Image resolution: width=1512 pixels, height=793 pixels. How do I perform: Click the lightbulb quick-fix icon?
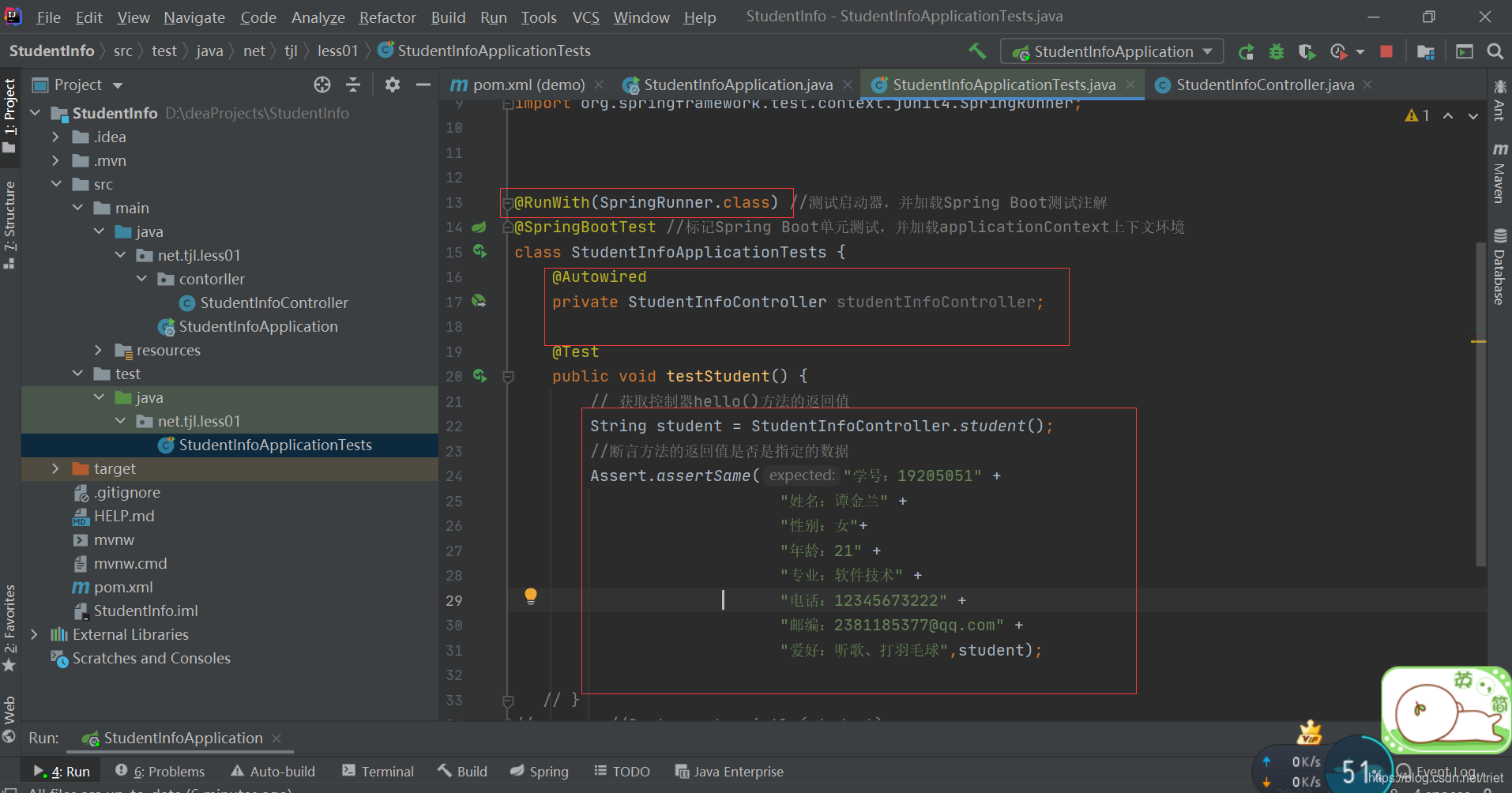pos(531,596)
